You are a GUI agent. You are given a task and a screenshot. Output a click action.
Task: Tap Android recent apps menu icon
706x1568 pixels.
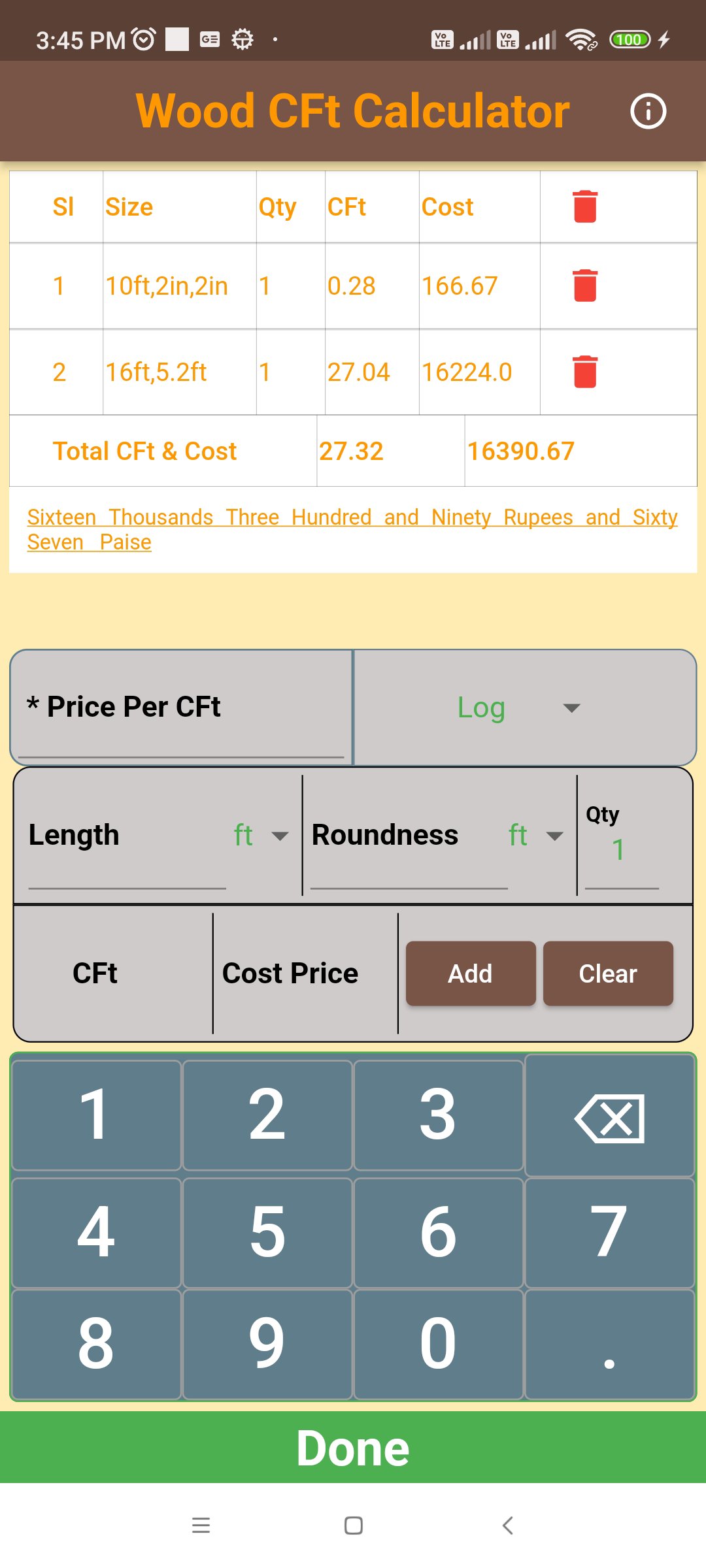click(201, 1525)
